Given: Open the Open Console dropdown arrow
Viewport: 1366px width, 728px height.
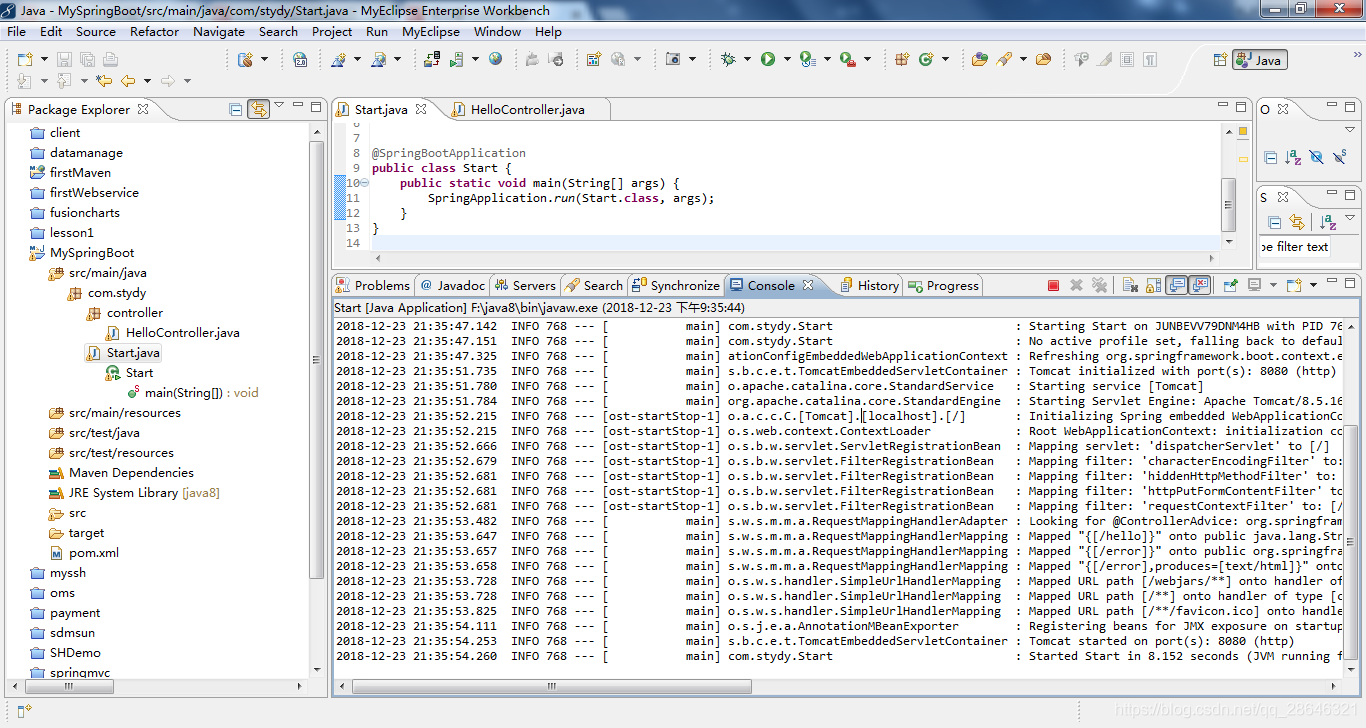Looking at the screenshot, I should coord(1313,285).
